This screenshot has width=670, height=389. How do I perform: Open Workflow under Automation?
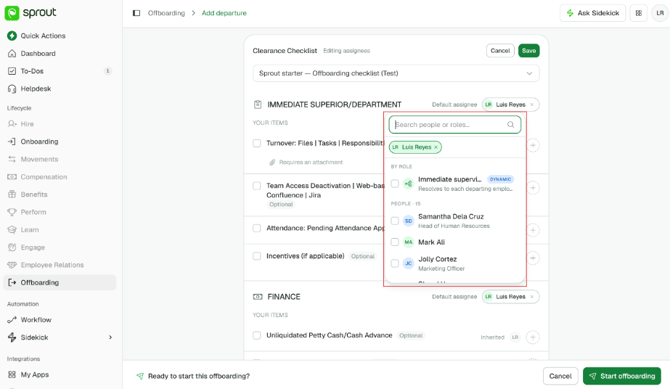[36, 320]
